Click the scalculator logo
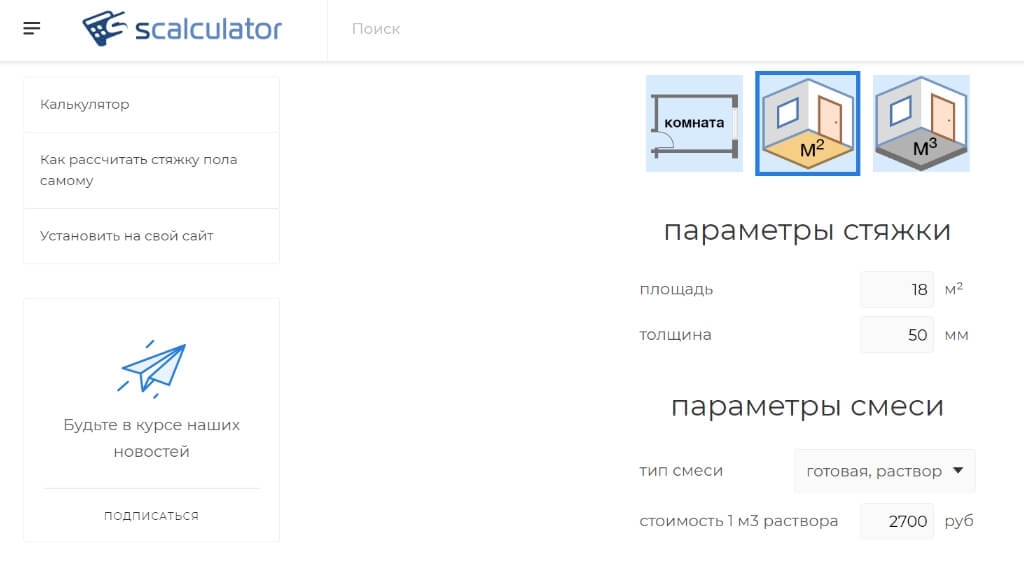The width and height of the screenshot is (1024, 576). (x=182, y=29)
